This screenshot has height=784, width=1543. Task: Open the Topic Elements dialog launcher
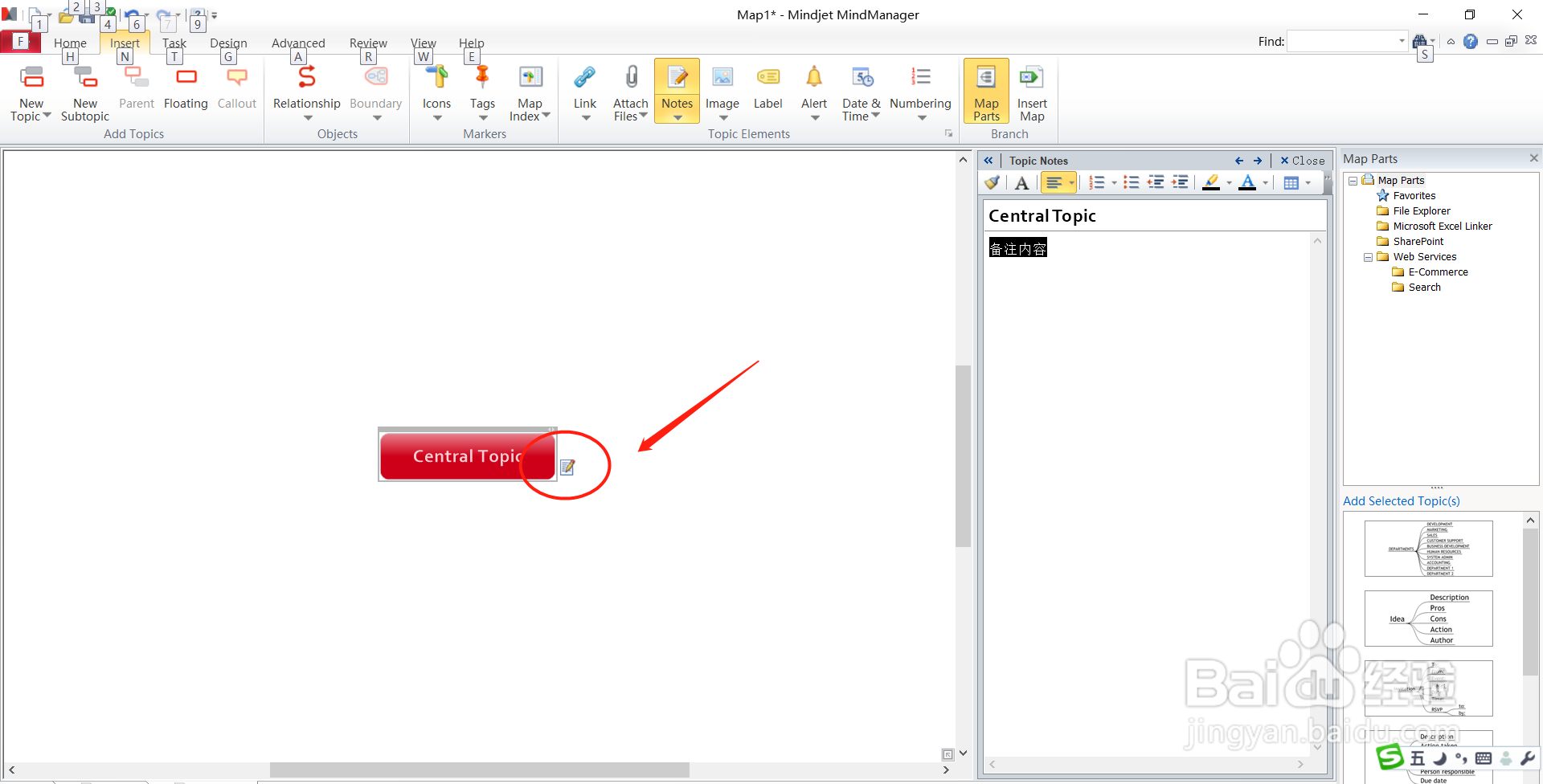(948, 134)
